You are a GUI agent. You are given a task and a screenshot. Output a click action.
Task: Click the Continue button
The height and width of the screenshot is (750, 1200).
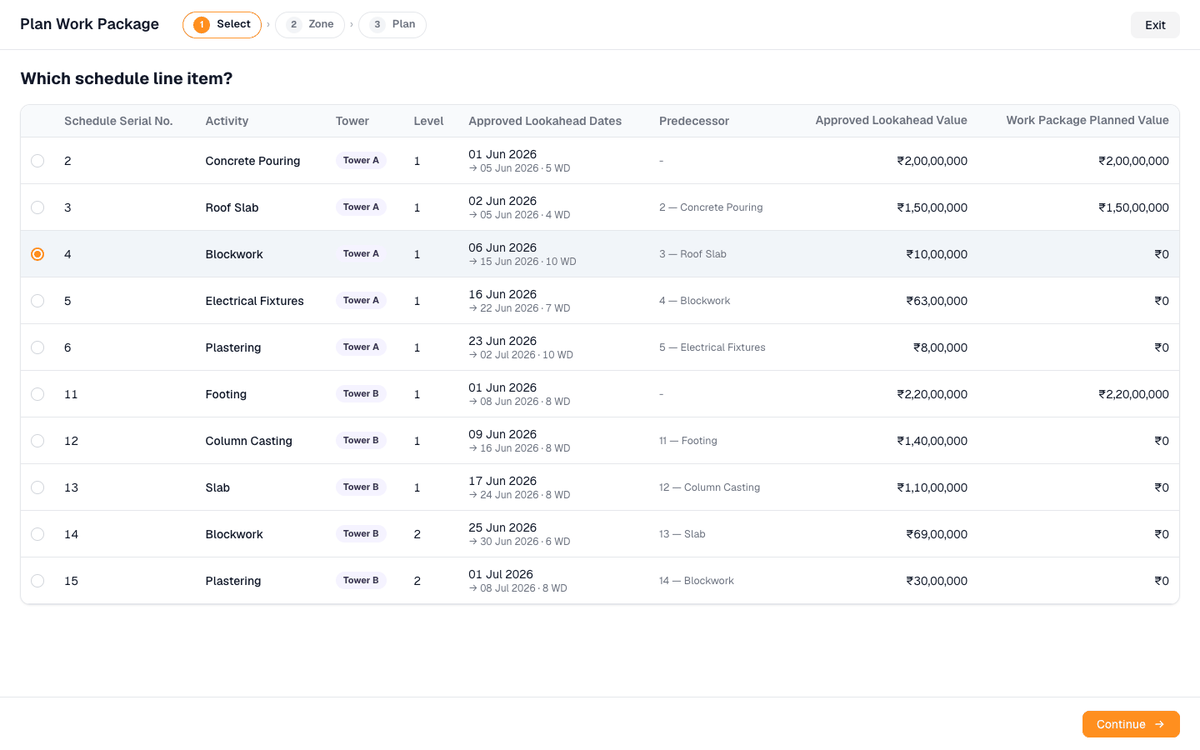1131,724
